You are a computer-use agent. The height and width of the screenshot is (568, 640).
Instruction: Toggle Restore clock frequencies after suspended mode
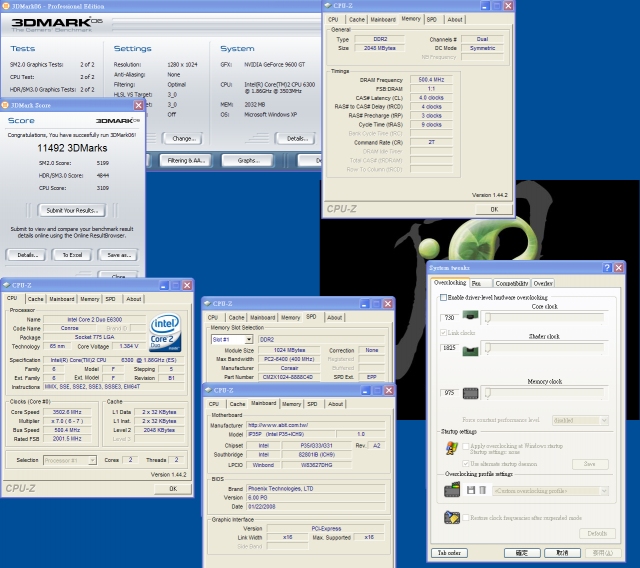pyautogui.click(x=465, y=517)
